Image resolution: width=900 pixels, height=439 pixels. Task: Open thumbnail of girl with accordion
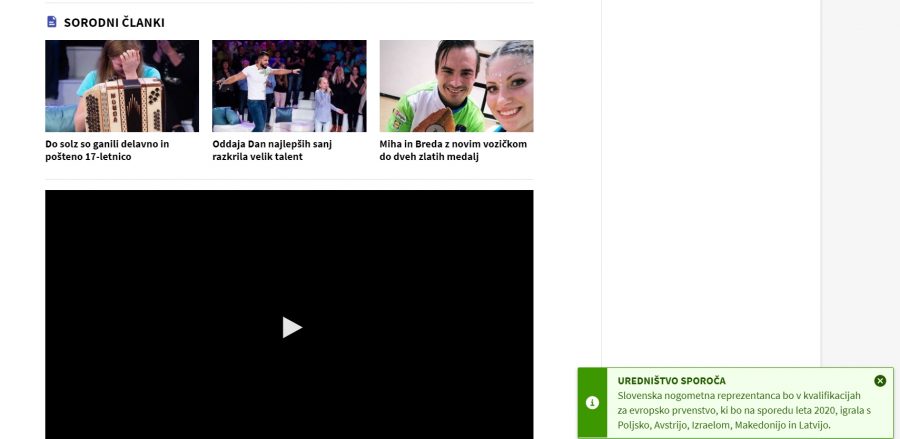click(x=122, y=86)
